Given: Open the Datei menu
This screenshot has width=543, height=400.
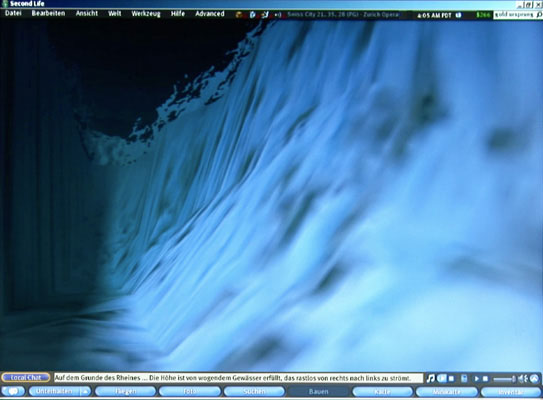Looking at the screenshot, I should [13, 14].
